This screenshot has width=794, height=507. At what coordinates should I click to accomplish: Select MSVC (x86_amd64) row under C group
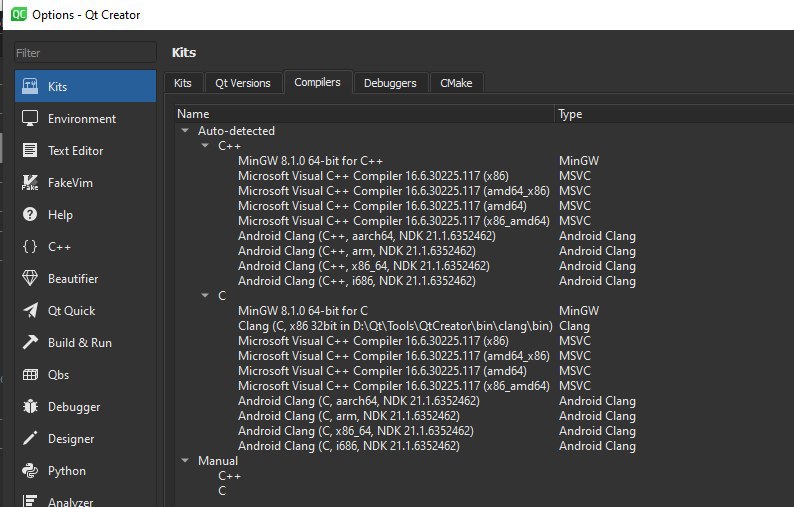393,386
